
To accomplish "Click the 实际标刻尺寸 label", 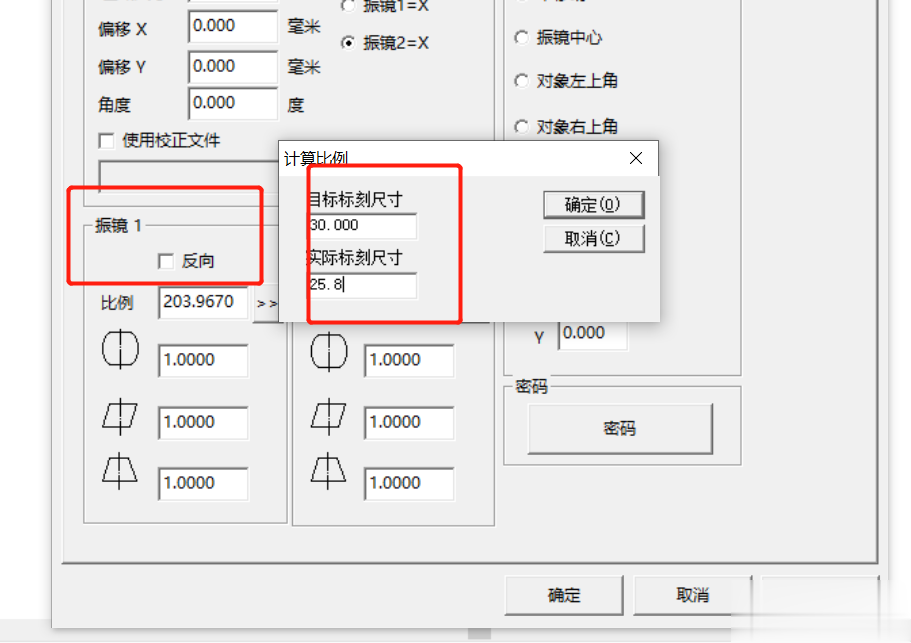I will click(355, 257).
